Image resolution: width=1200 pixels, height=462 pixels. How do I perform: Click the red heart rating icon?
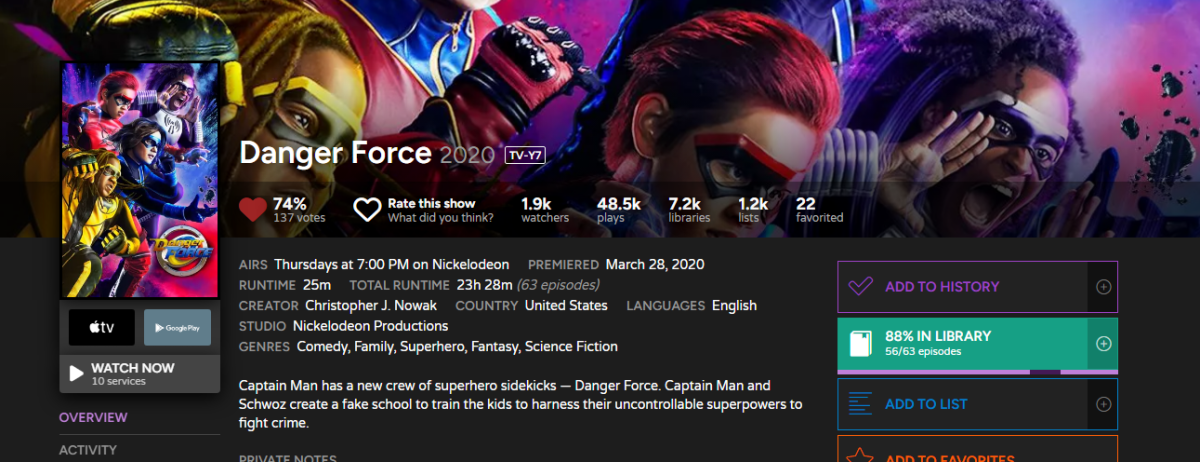click(x=253, y=210)
